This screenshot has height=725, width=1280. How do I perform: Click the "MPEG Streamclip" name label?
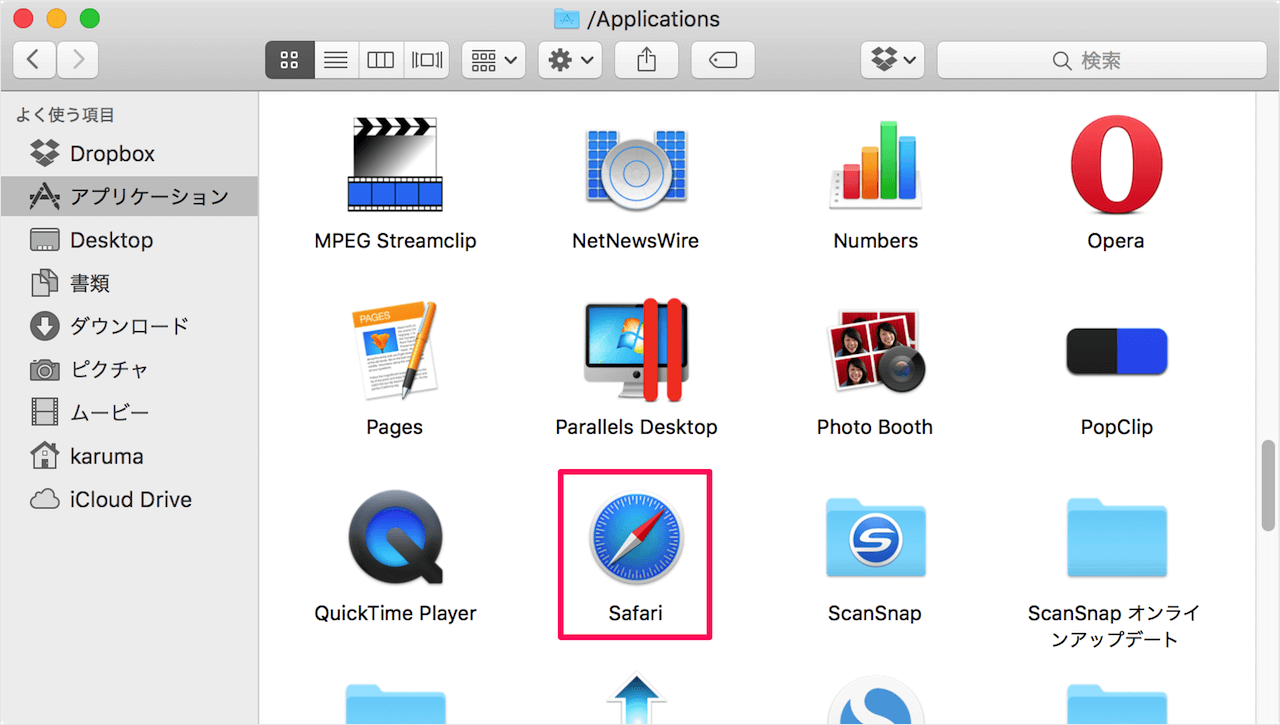395,241
